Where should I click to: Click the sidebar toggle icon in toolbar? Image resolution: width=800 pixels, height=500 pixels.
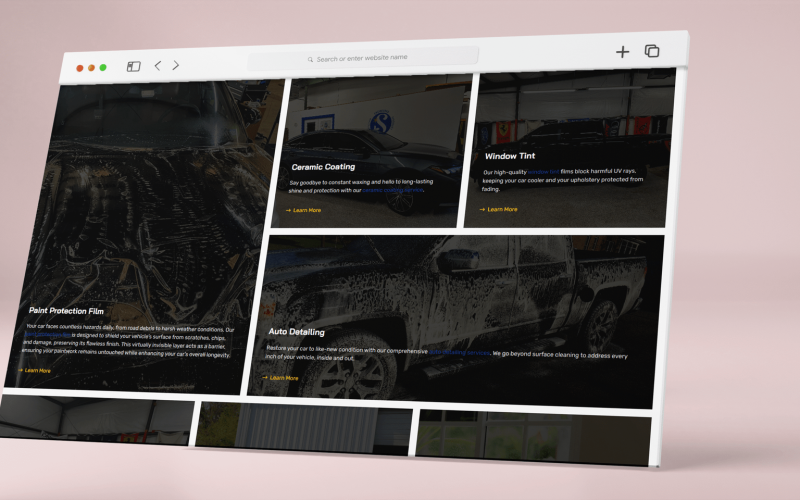133,66
